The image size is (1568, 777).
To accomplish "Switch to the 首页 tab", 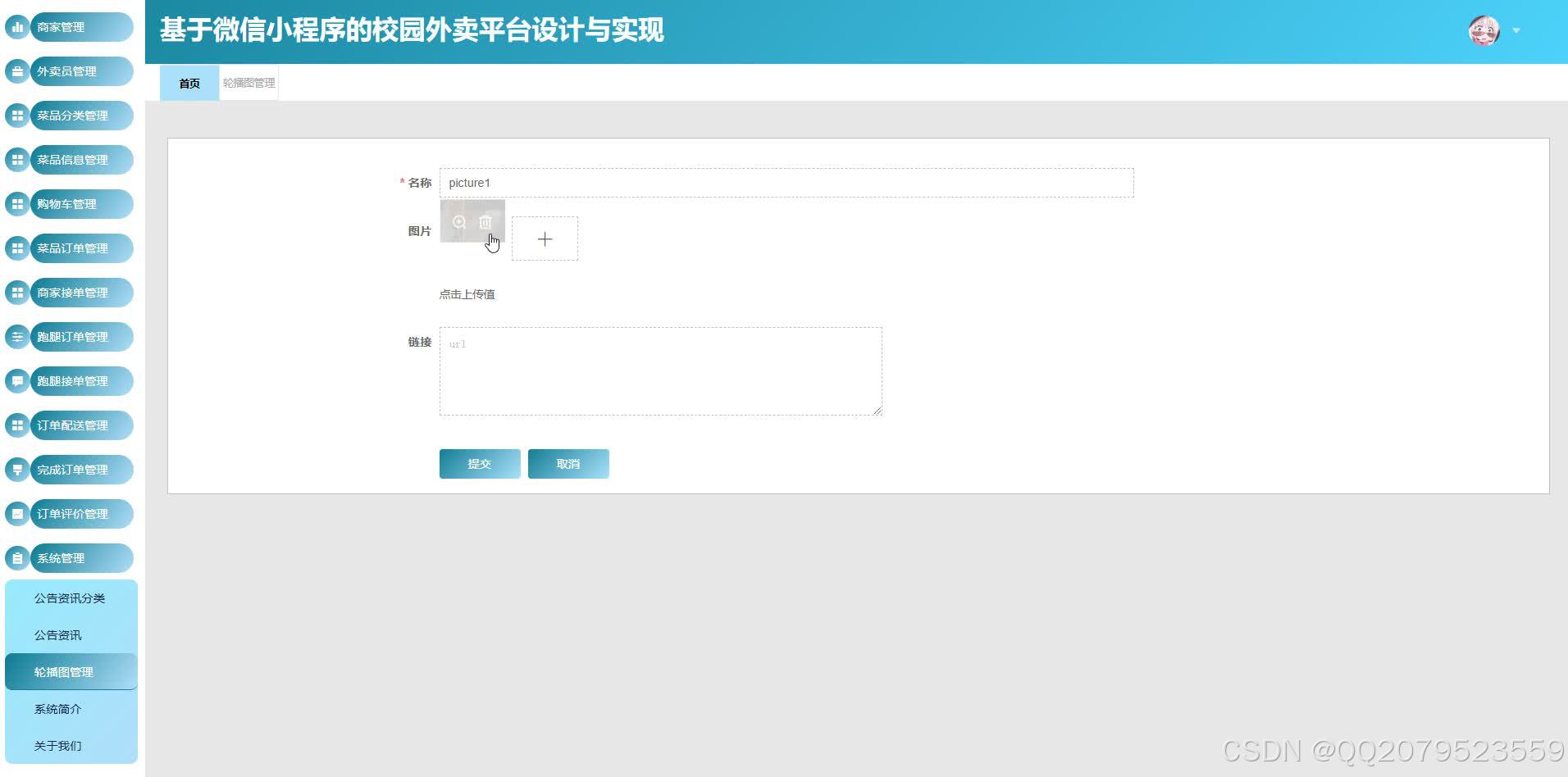I will [189, 82].
